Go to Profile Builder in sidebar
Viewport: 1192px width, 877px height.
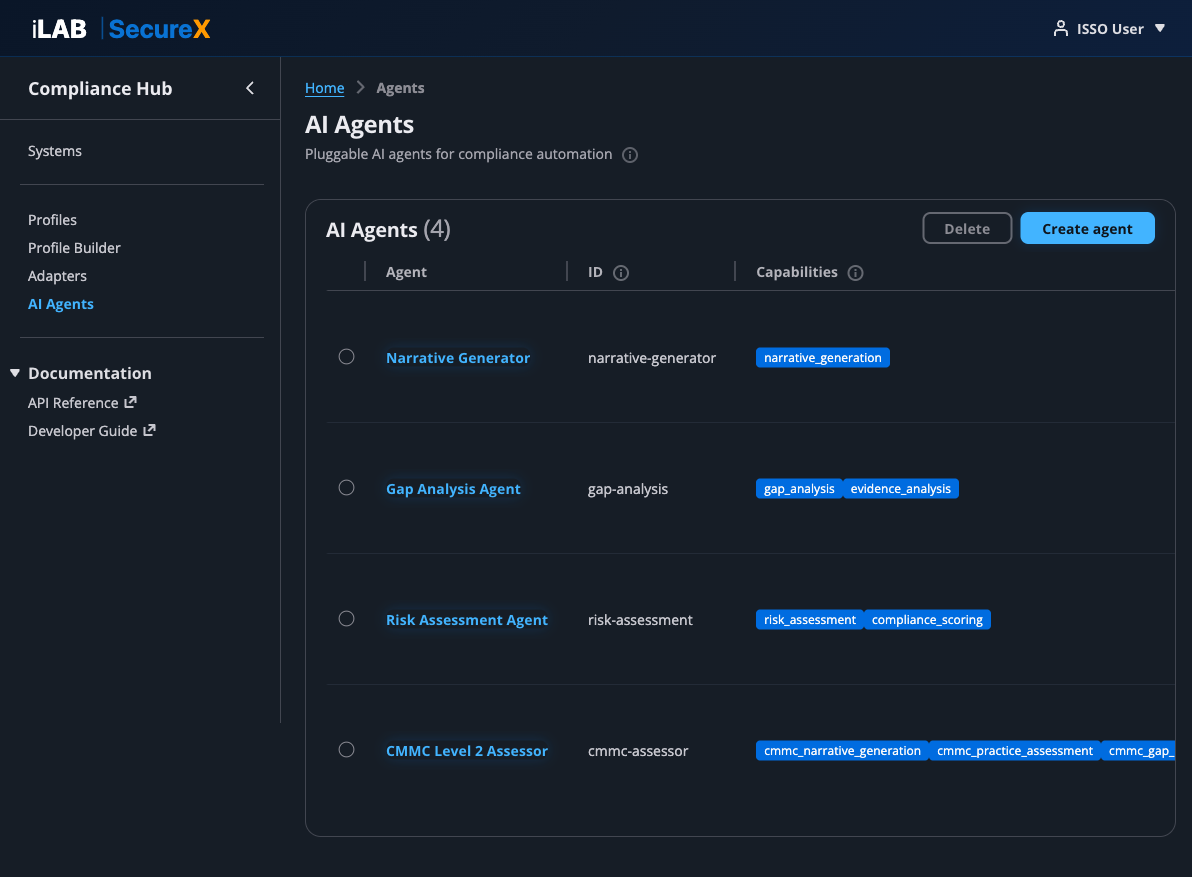[74, 248]
